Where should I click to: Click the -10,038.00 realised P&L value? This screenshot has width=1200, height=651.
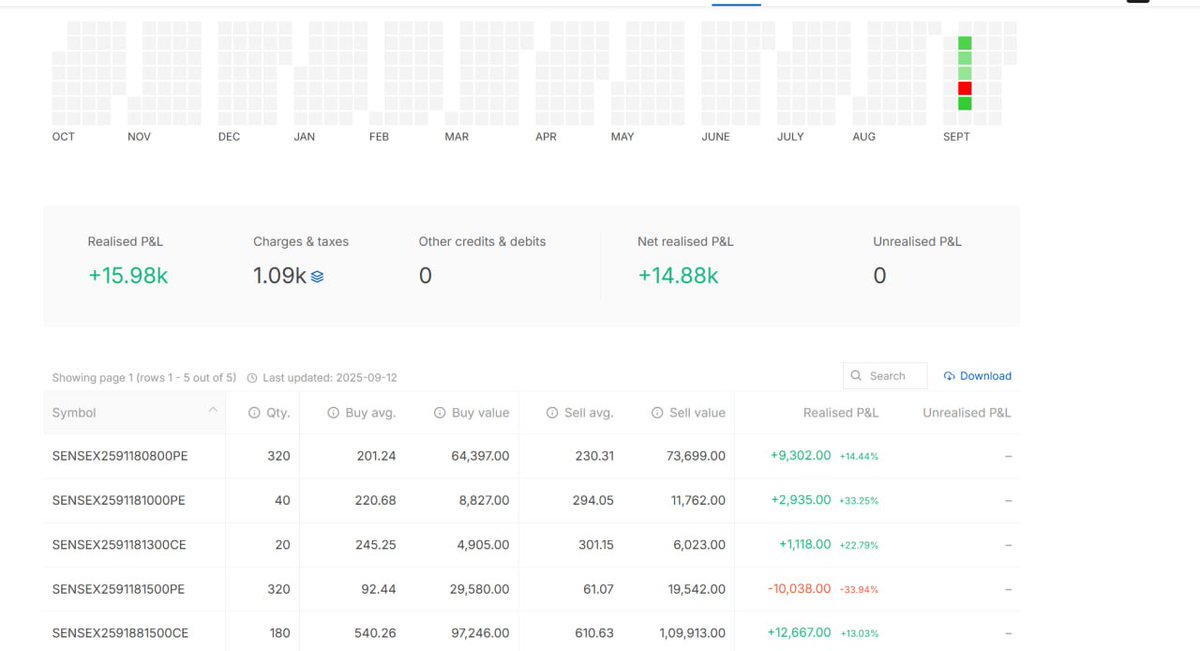tap(799, 589)
